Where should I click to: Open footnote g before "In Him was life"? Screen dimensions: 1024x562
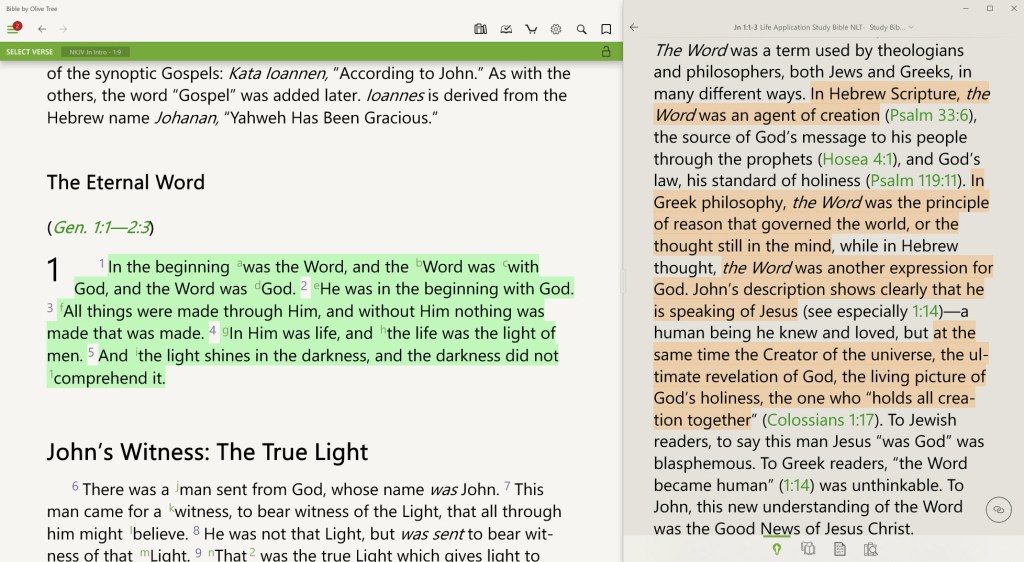tap(225, 331)
